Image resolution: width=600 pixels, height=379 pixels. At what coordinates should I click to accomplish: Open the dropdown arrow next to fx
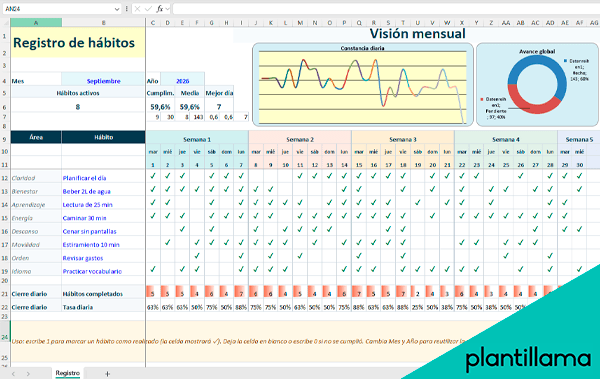pos(168,8)
